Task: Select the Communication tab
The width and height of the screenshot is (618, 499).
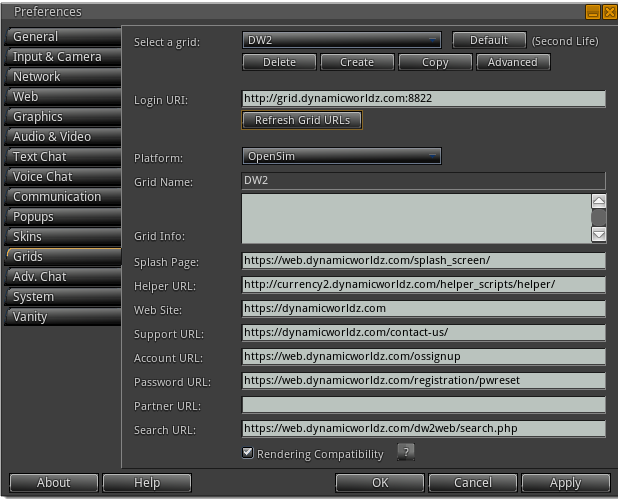Action: tap(63, 197)
